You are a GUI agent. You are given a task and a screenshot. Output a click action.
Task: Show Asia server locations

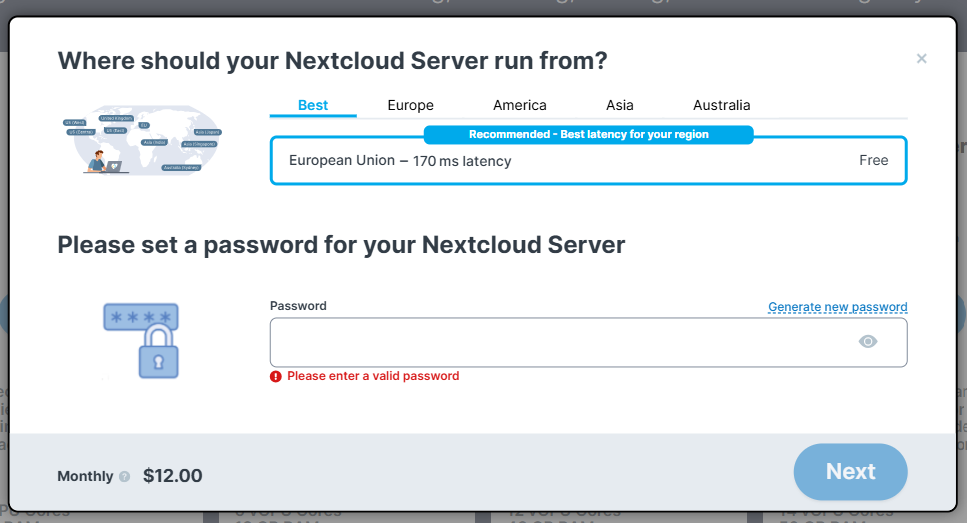coord(619,105)
